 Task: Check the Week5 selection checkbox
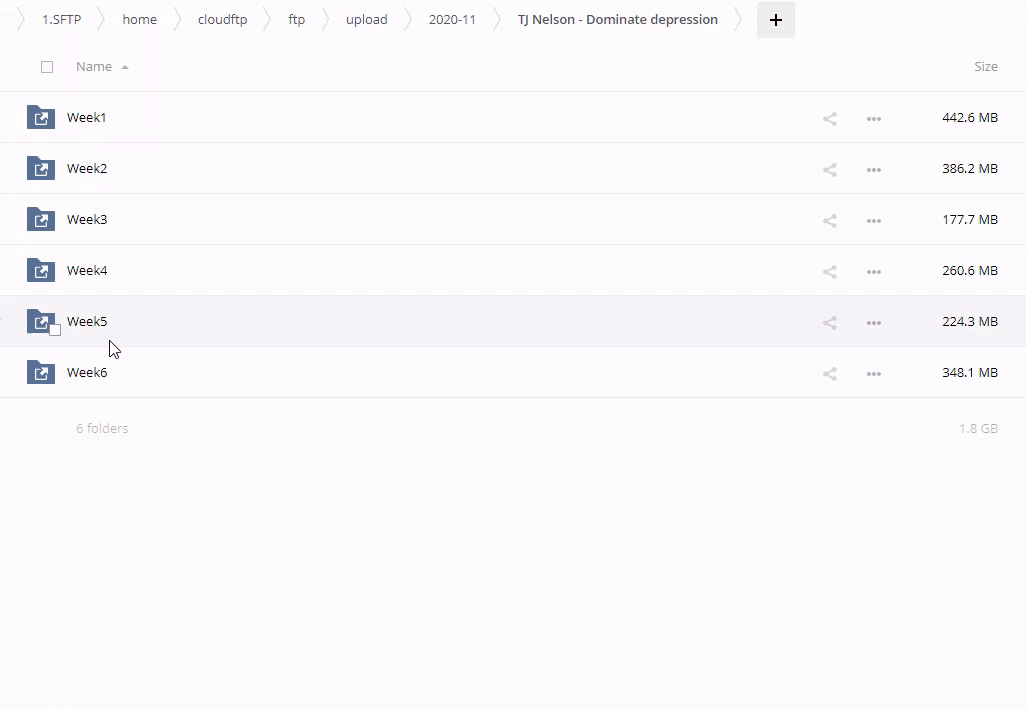[x=55, y=330]
